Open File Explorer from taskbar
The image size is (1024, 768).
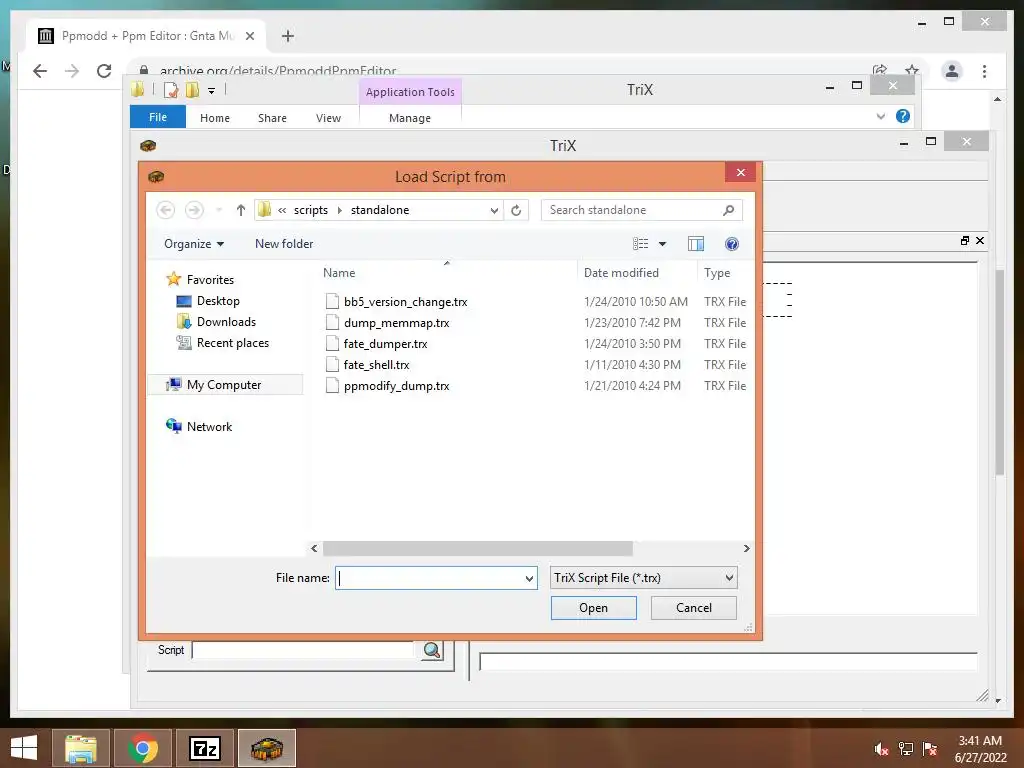[81, 748]
